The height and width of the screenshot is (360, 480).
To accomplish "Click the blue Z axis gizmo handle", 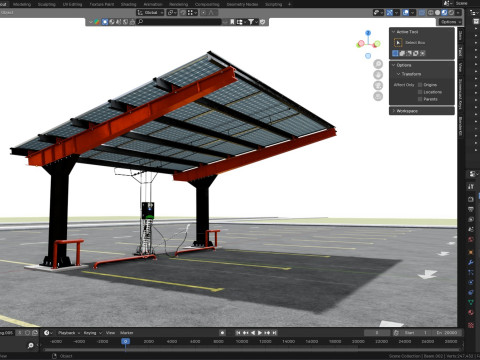I will [368, 33].
